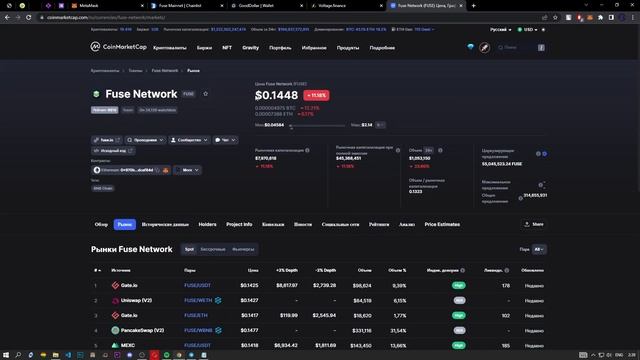Click Fuse Network breadcrumb link

click(x=164, y=71)
